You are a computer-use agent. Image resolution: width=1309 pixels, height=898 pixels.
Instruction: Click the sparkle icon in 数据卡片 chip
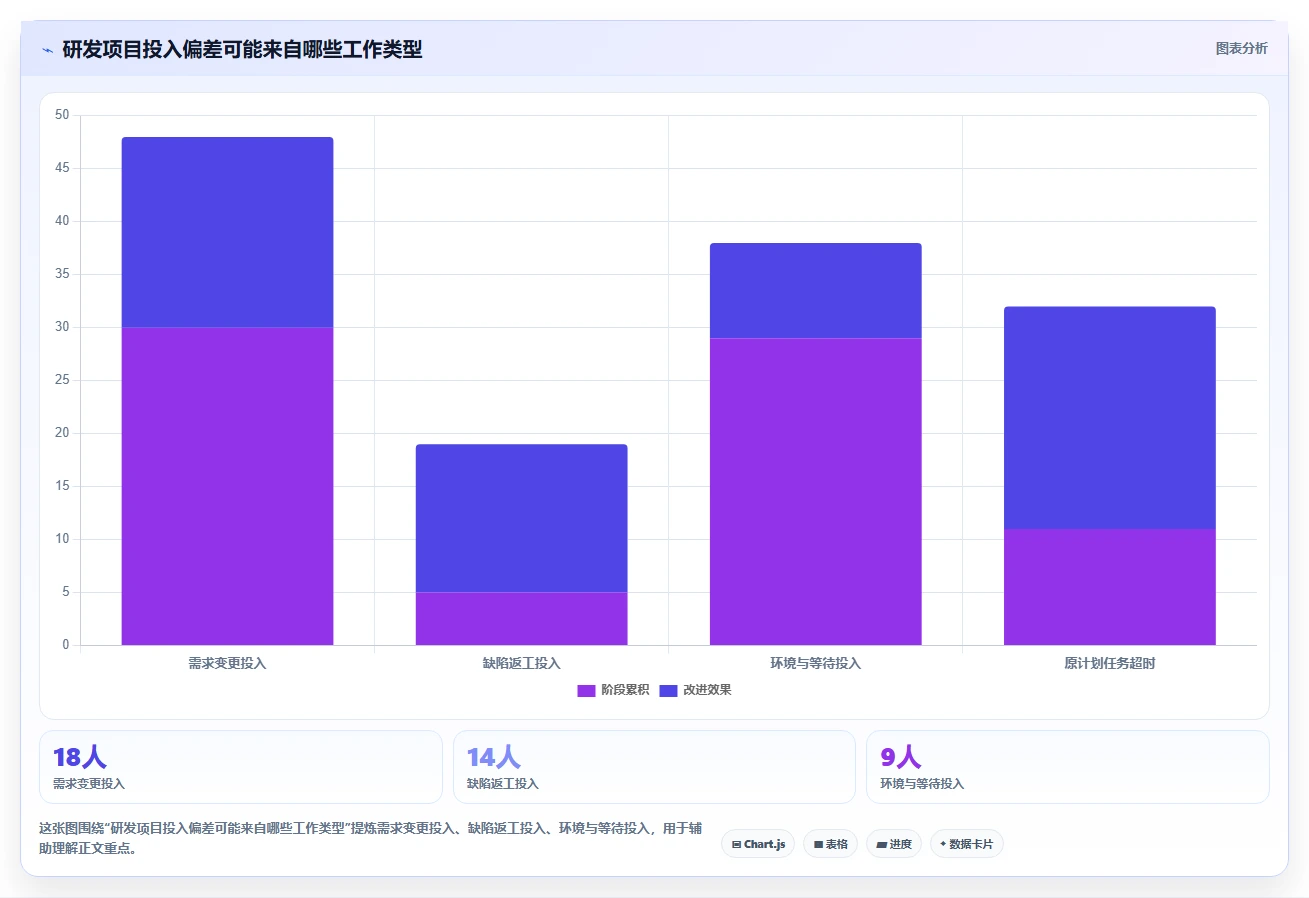pos(943,844)
